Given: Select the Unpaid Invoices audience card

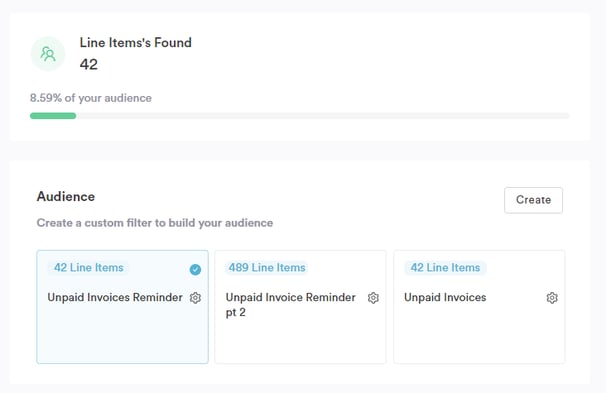Looking at the screenshot, I should (x=479, y=307).
